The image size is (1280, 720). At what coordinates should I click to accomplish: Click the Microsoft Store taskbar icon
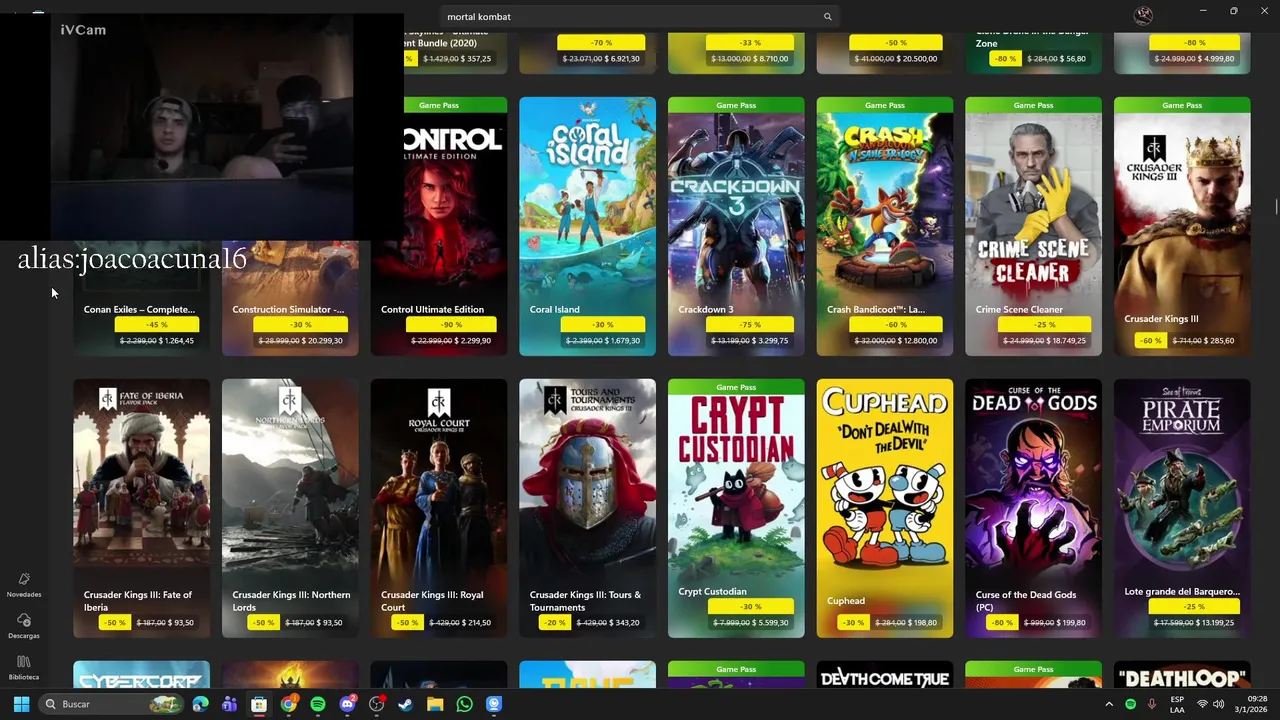[x=259, y=704]
